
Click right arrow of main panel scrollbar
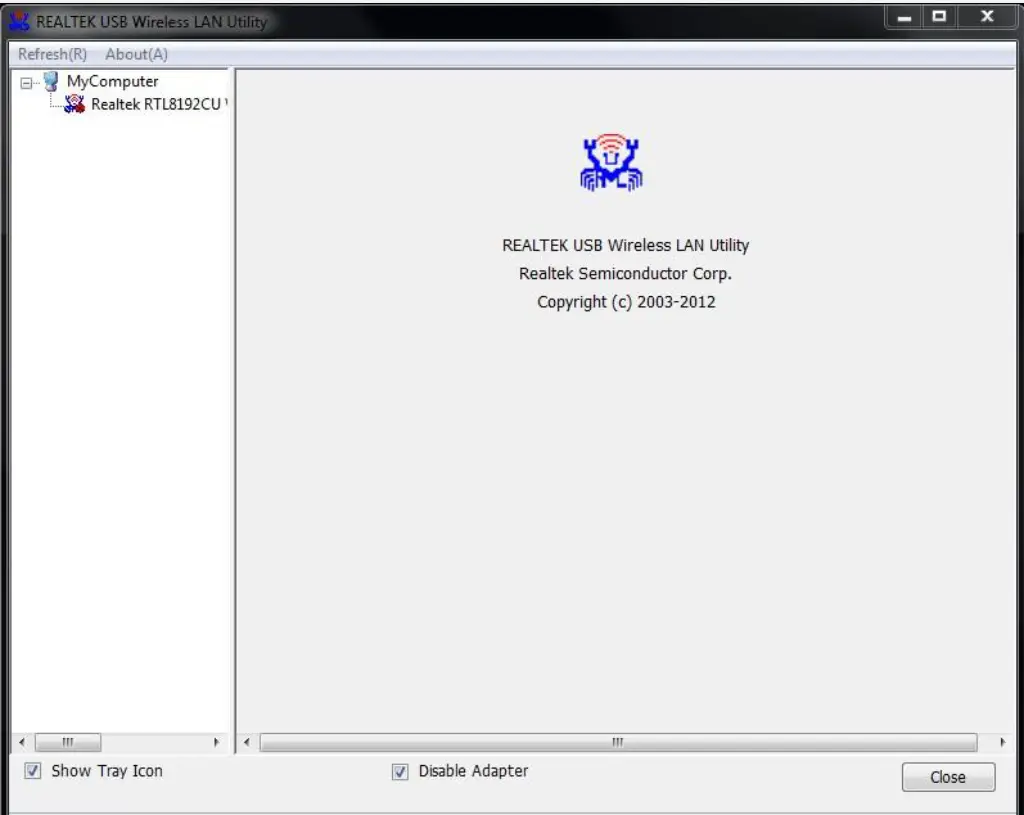pos(1002,743)
